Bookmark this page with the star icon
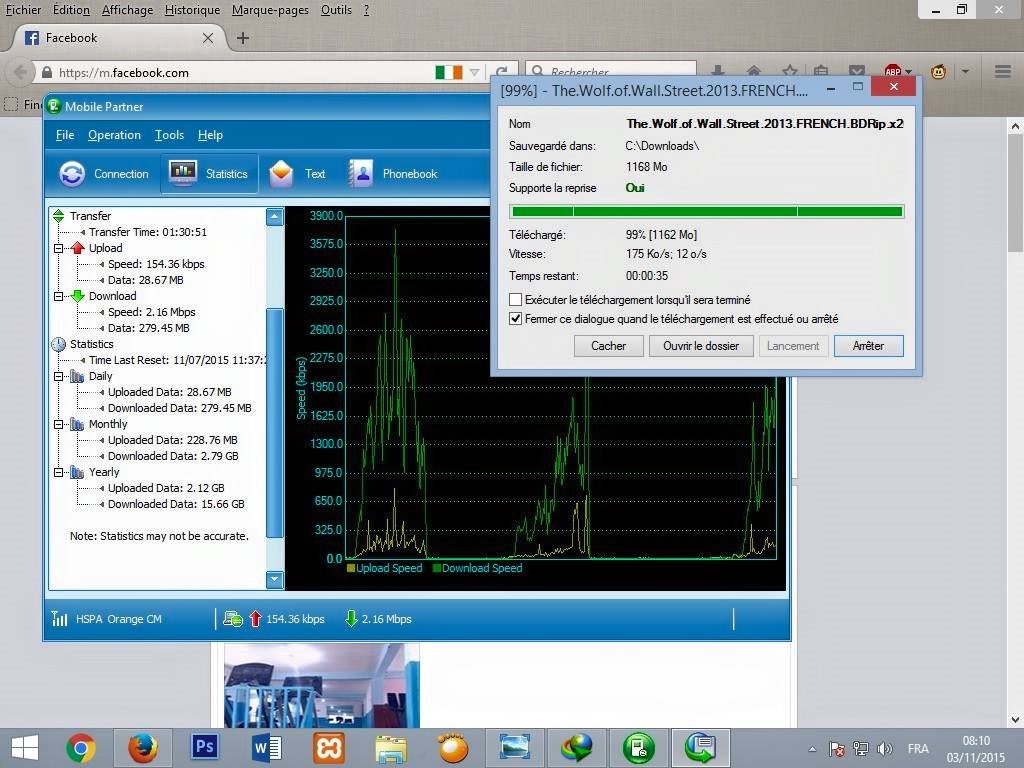 coord(790,71)
